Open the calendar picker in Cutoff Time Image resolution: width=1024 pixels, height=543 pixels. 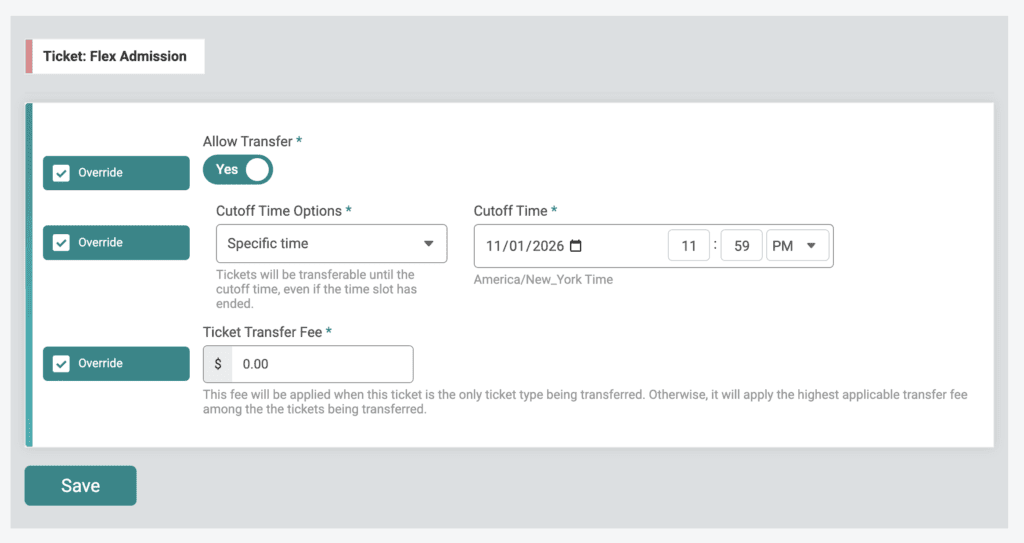(575, 246)
